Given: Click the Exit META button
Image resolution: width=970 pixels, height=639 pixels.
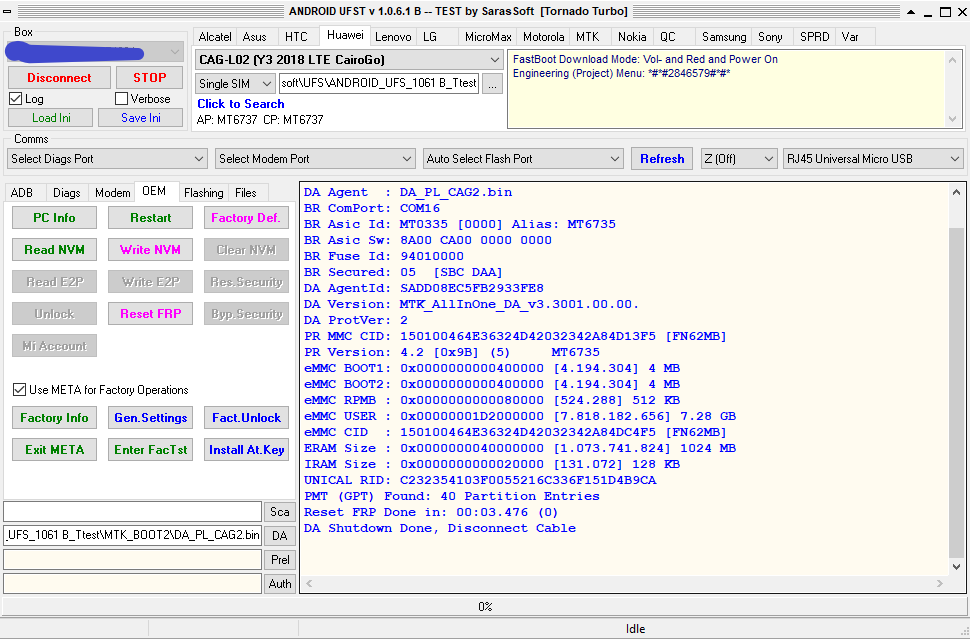Looking at the screenshot, I should pyautogui.click(x=54, y=450).
